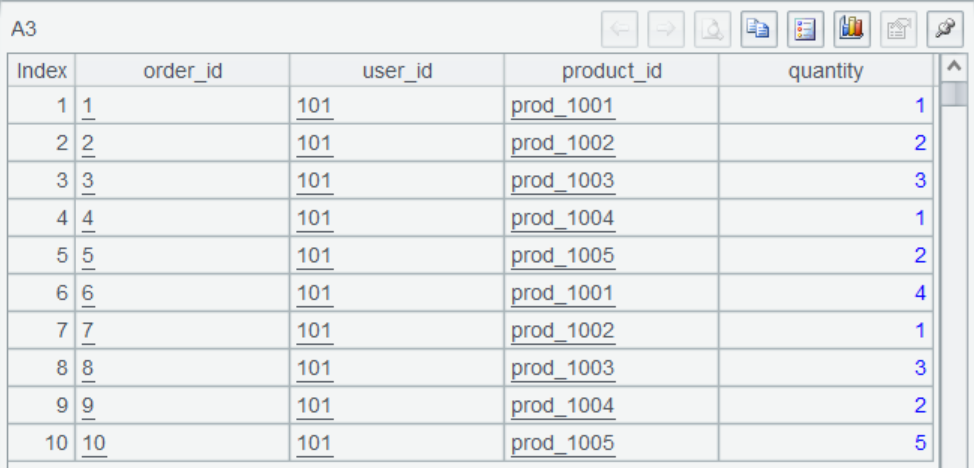This screenshot has width=974, height=468.
Task: Click the greyed-out export table icon
Action: coord(897,30)
